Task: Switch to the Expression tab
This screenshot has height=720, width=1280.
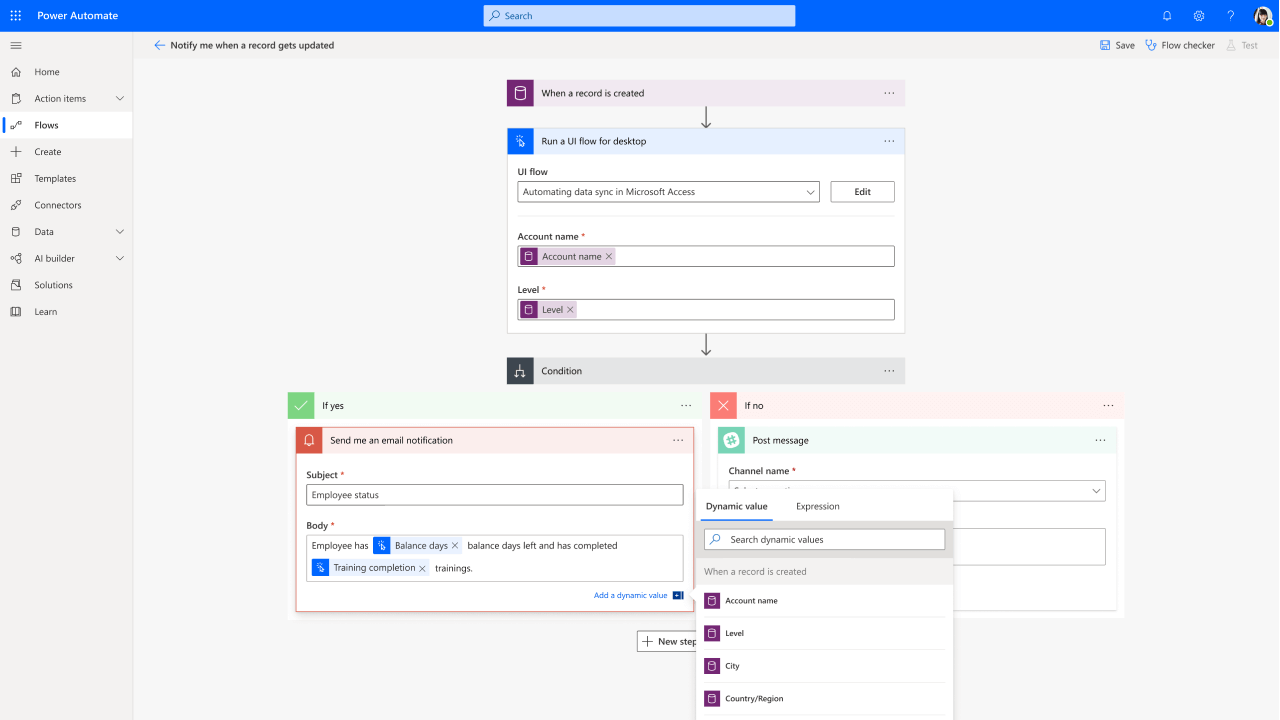Action: coord(817,506)
